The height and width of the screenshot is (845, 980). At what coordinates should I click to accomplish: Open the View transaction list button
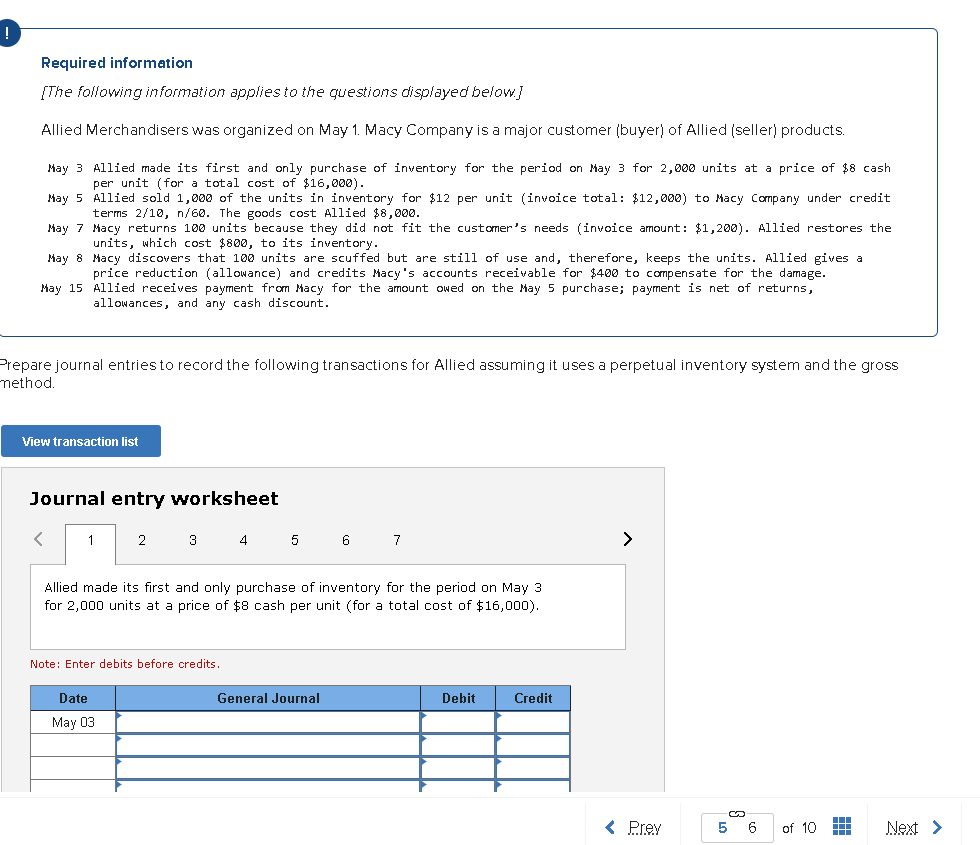coord(81,441)
